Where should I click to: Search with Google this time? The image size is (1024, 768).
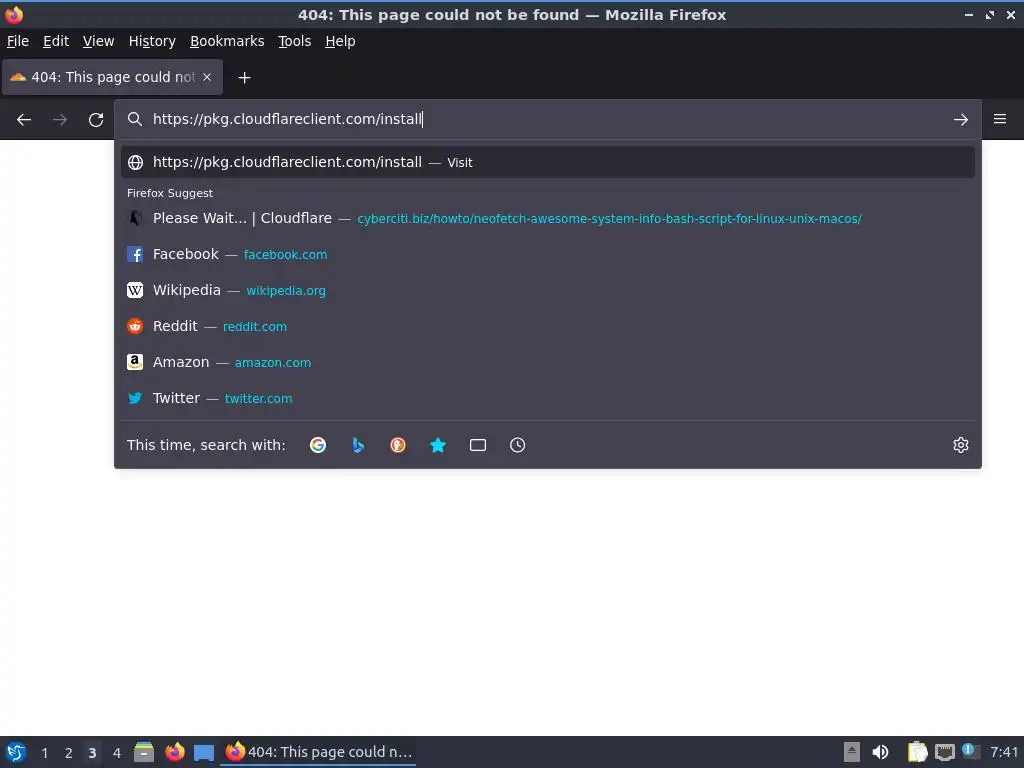coord(318,445)
